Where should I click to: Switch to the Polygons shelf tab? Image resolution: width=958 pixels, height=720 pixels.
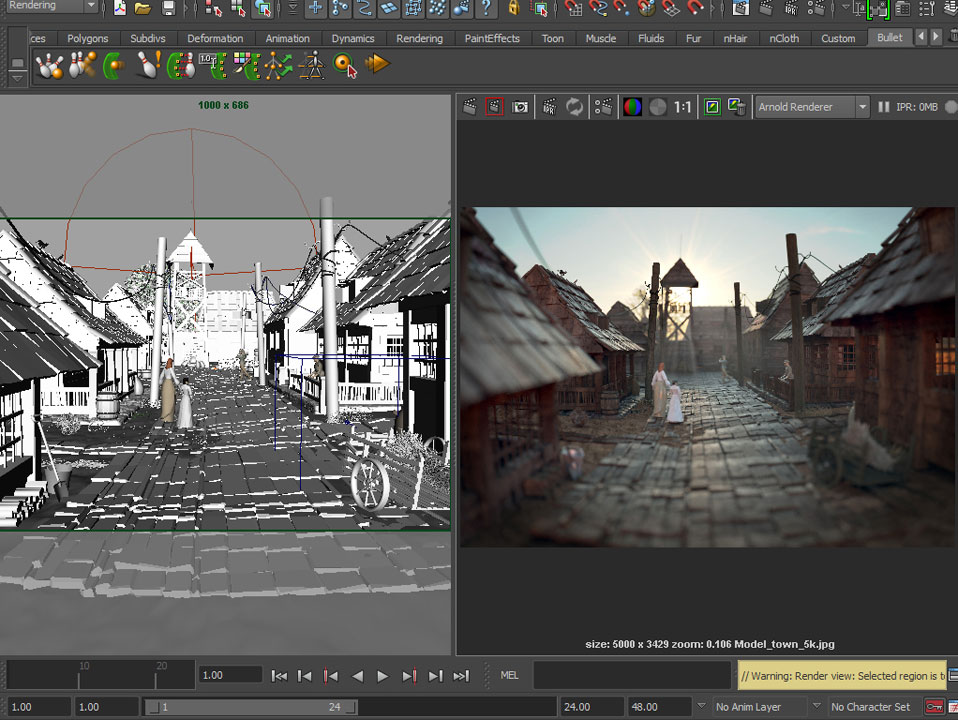click(x=87, y=38)
